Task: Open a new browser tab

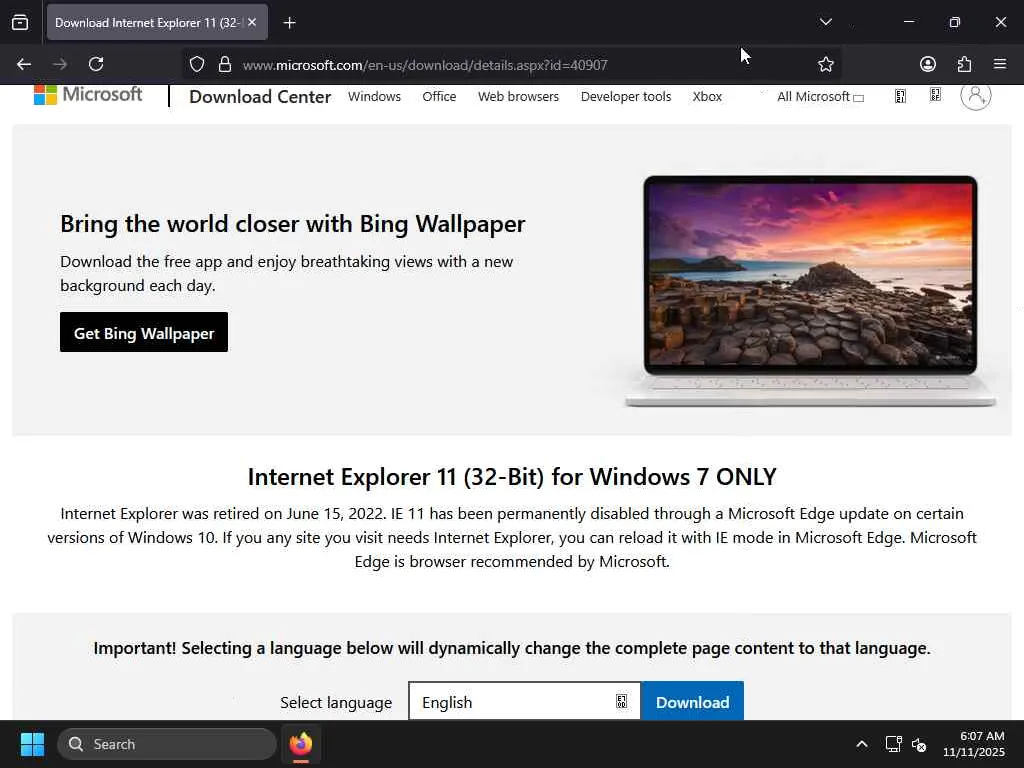Action: point(289,23)
